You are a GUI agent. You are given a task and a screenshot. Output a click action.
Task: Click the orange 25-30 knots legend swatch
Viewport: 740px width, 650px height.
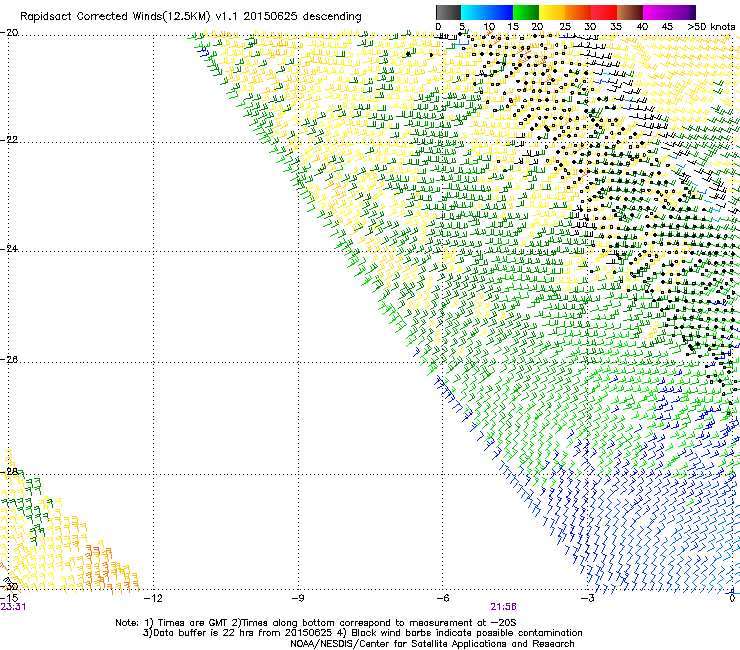578,12
